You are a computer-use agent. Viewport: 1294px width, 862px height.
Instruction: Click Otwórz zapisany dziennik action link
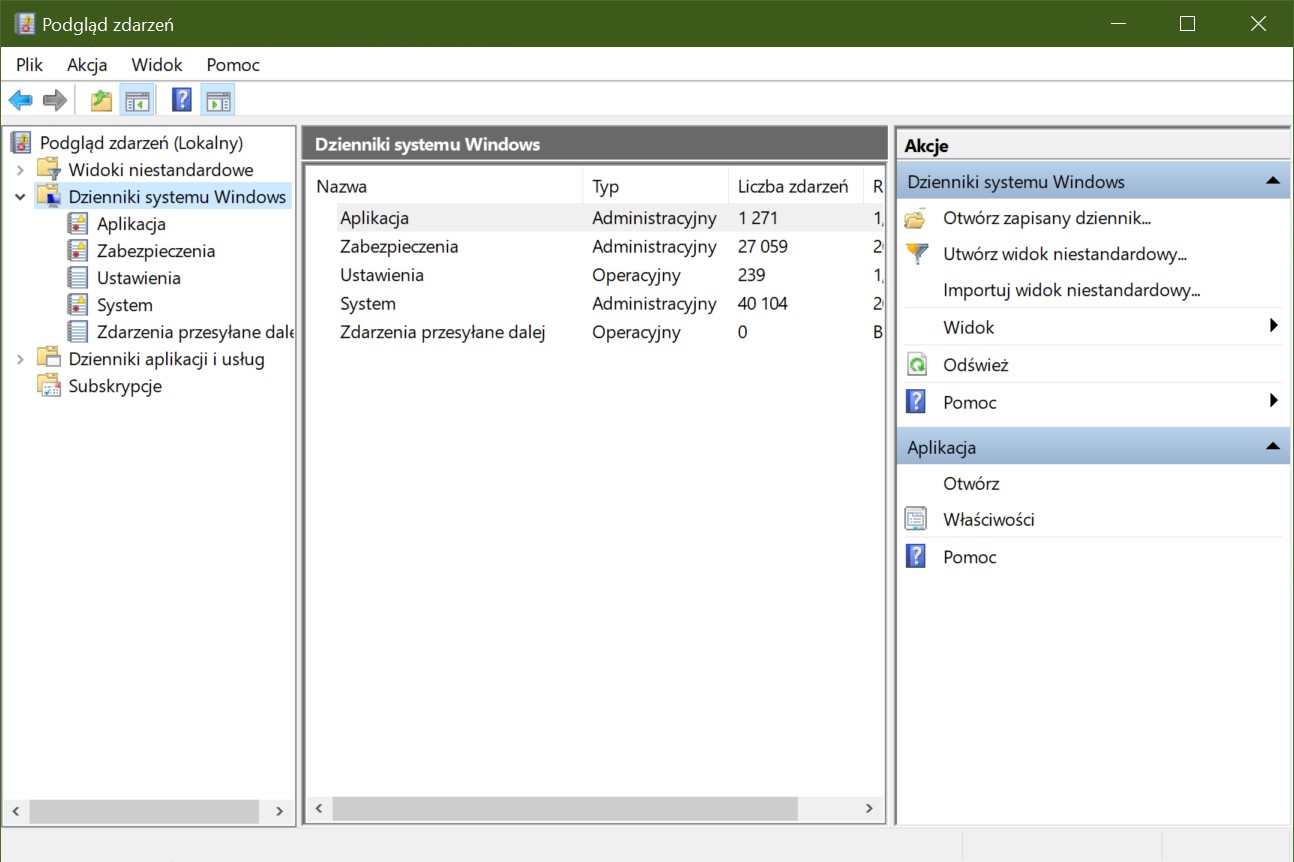1047,218
